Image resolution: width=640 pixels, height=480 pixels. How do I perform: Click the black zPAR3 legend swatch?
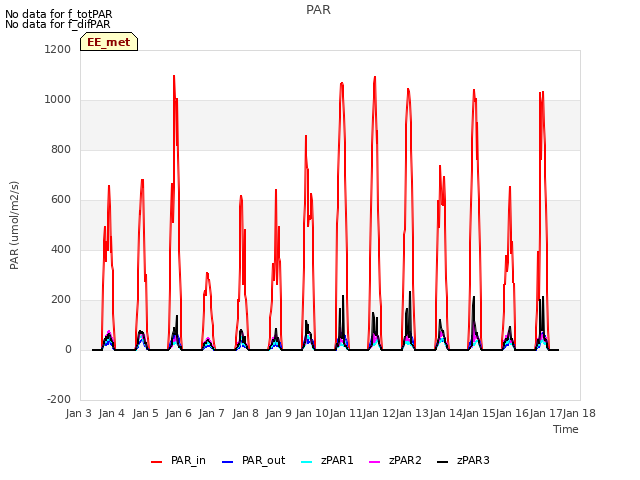click(x=442, y=462)
